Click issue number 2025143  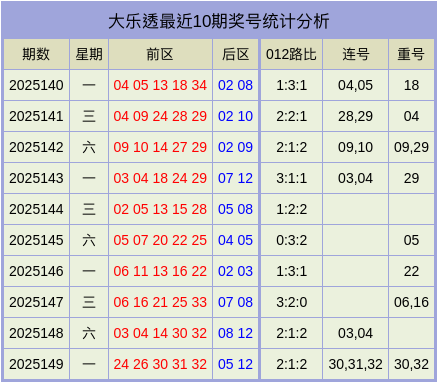click(x=36, y=178)
